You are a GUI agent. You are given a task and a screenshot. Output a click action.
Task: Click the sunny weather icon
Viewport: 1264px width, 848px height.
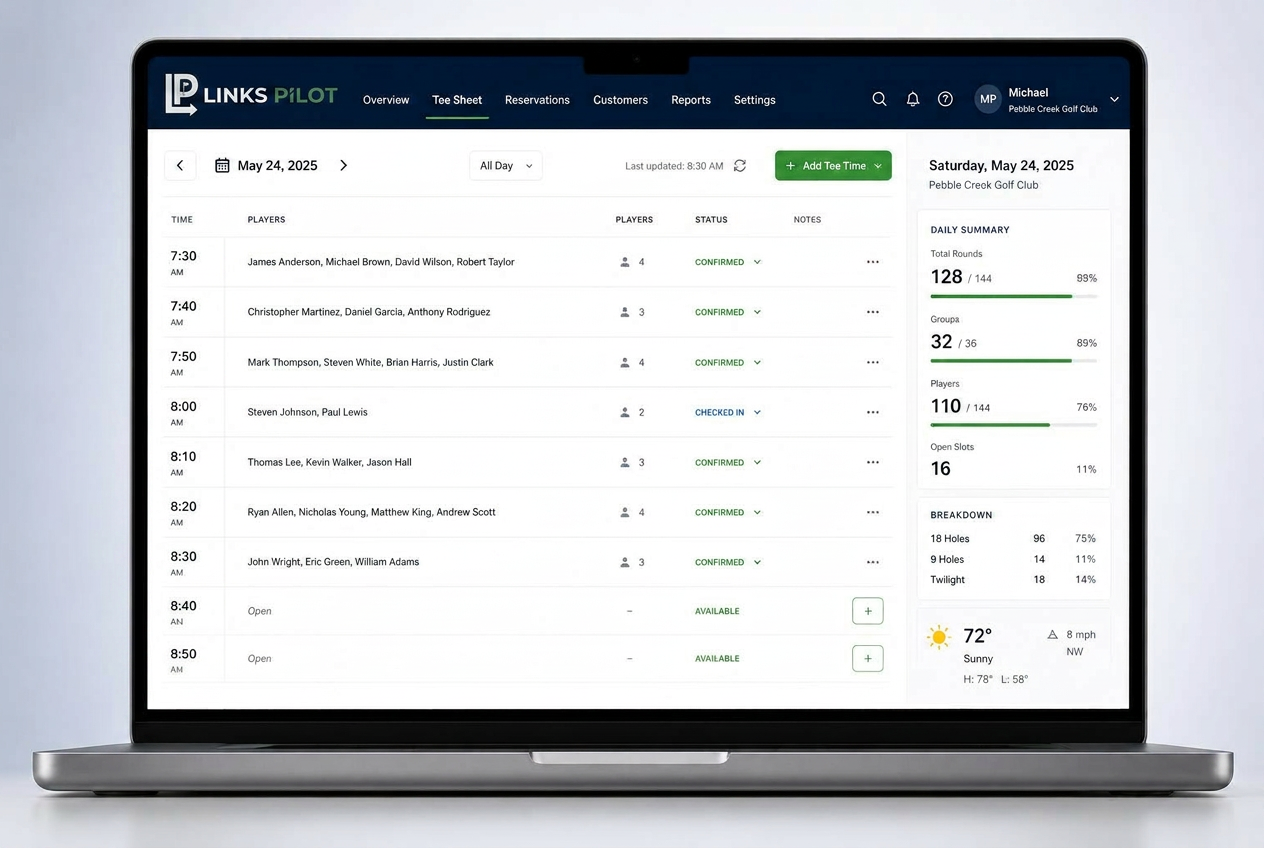click(939, 638)
